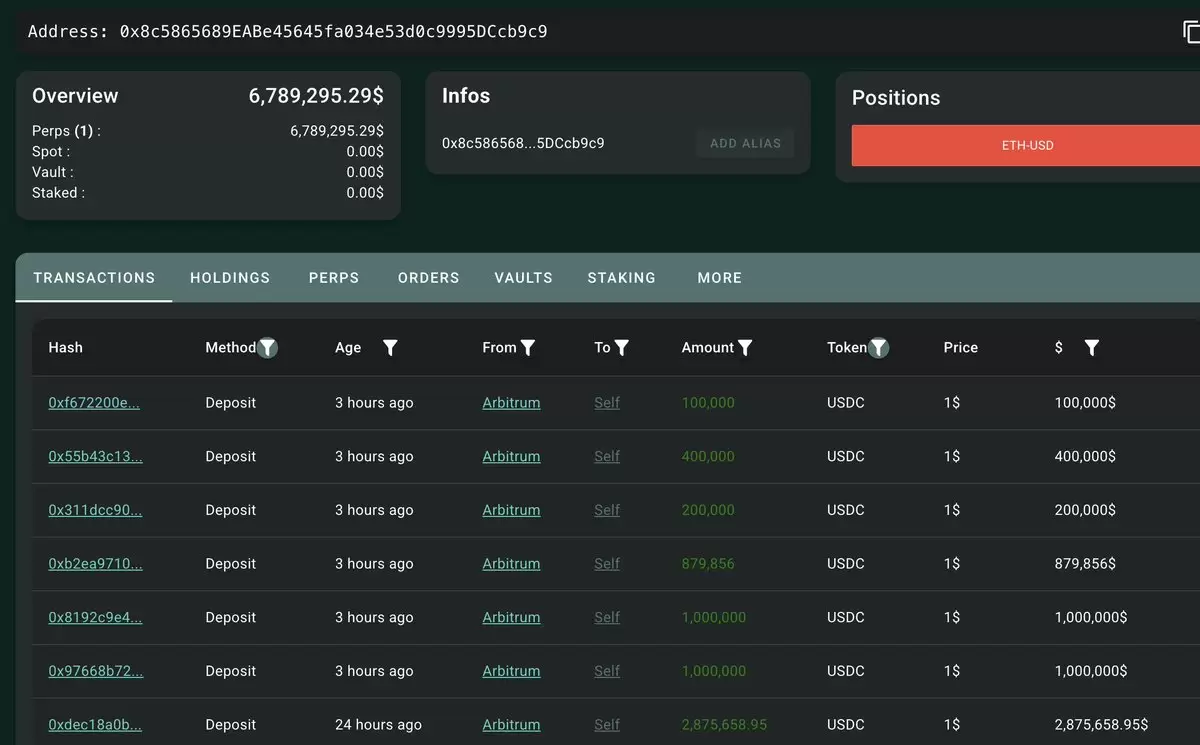Click Arbitrum link in the 879,856 deposit row
The width and height of the screenshot is (1200, 745).
coord(511,564)
